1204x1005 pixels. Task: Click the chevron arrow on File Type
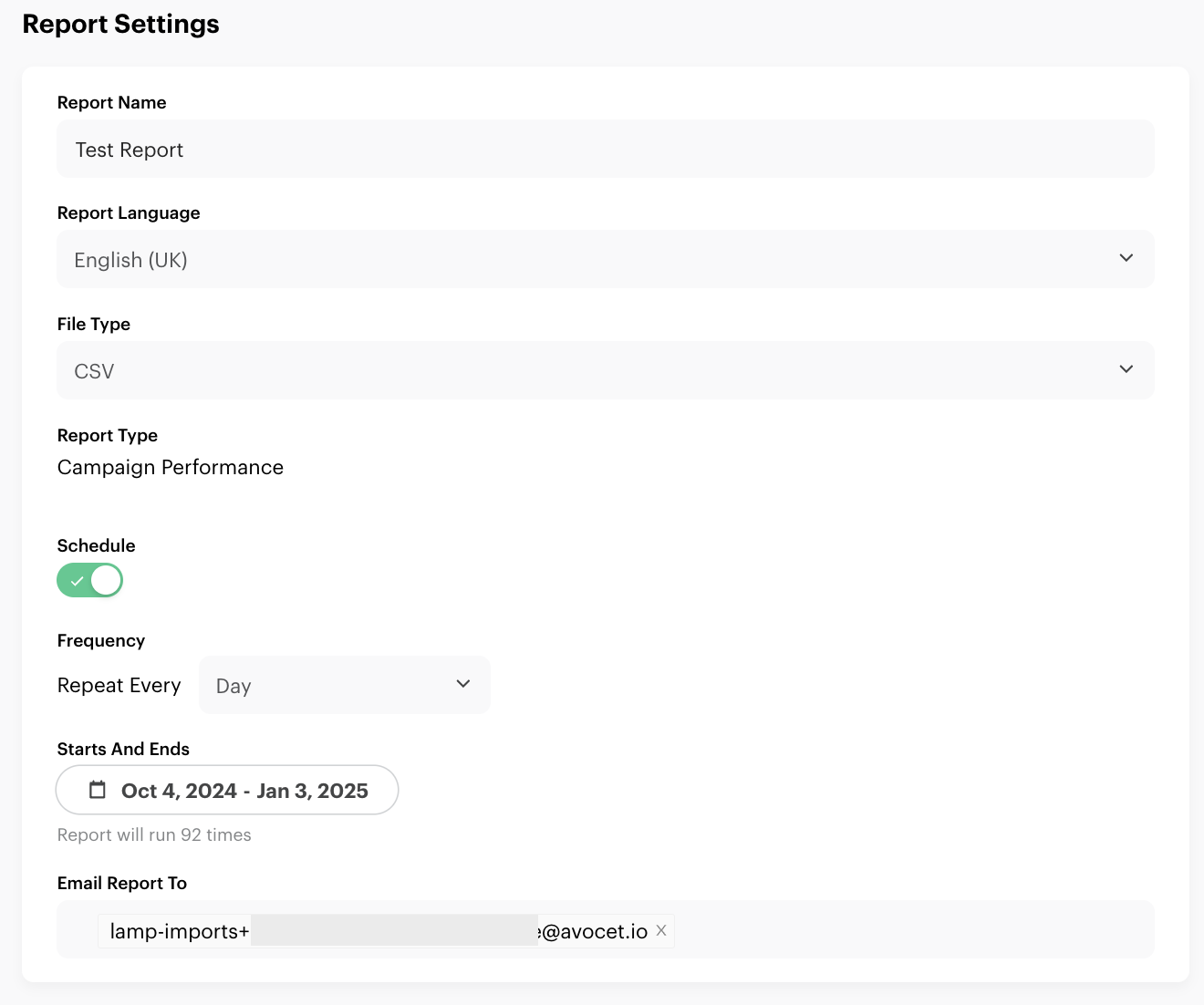1126,369
